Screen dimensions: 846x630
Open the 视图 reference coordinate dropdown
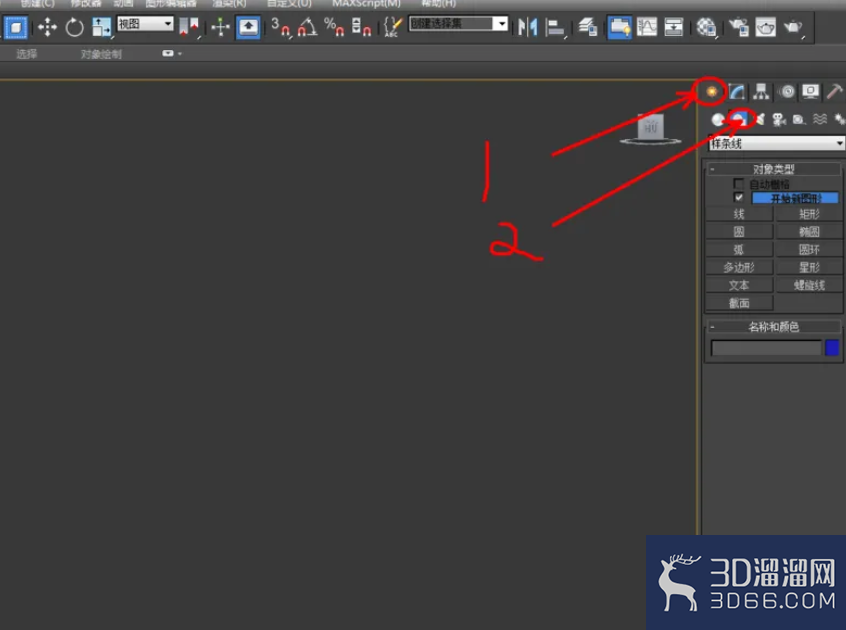(145, 24)
